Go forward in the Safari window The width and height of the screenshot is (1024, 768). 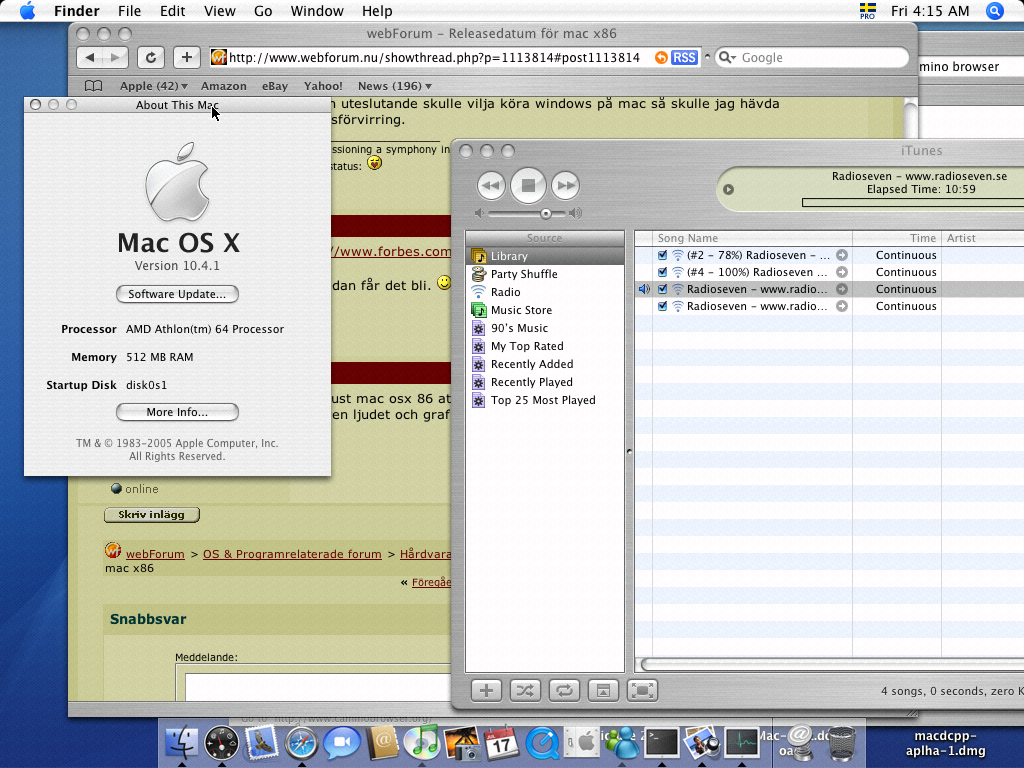[116, 57]
